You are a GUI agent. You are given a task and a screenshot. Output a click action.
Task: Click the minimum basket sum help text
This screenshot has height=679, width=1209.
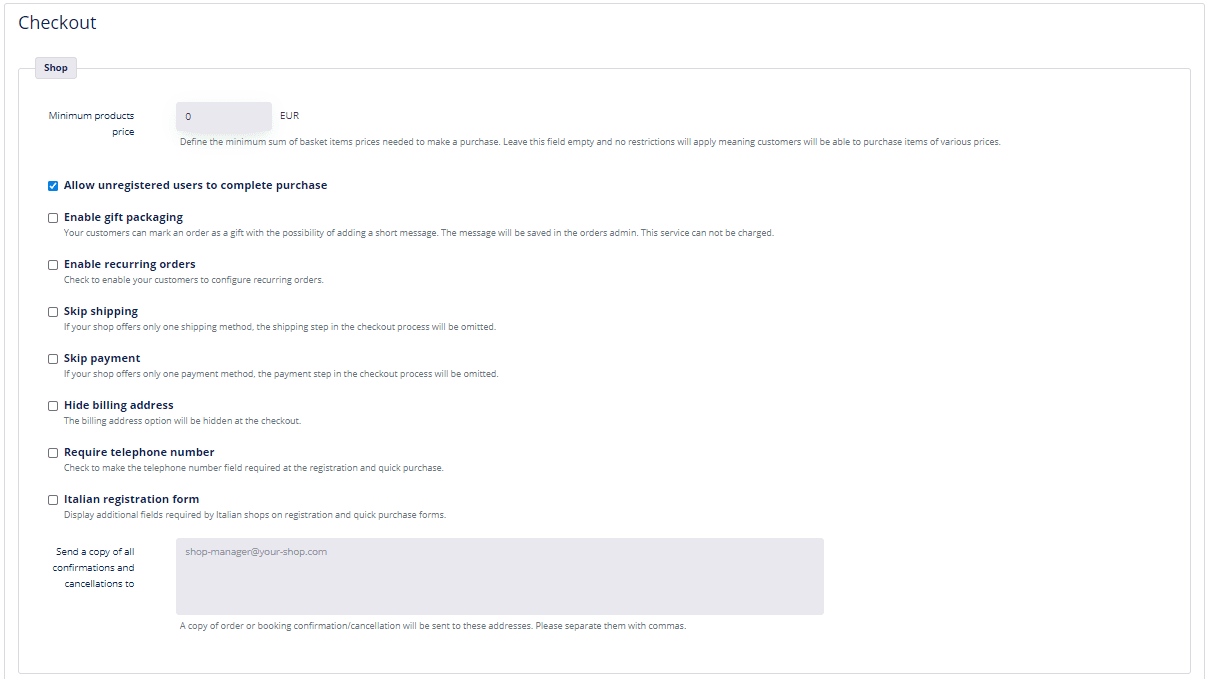click(590, 142)
